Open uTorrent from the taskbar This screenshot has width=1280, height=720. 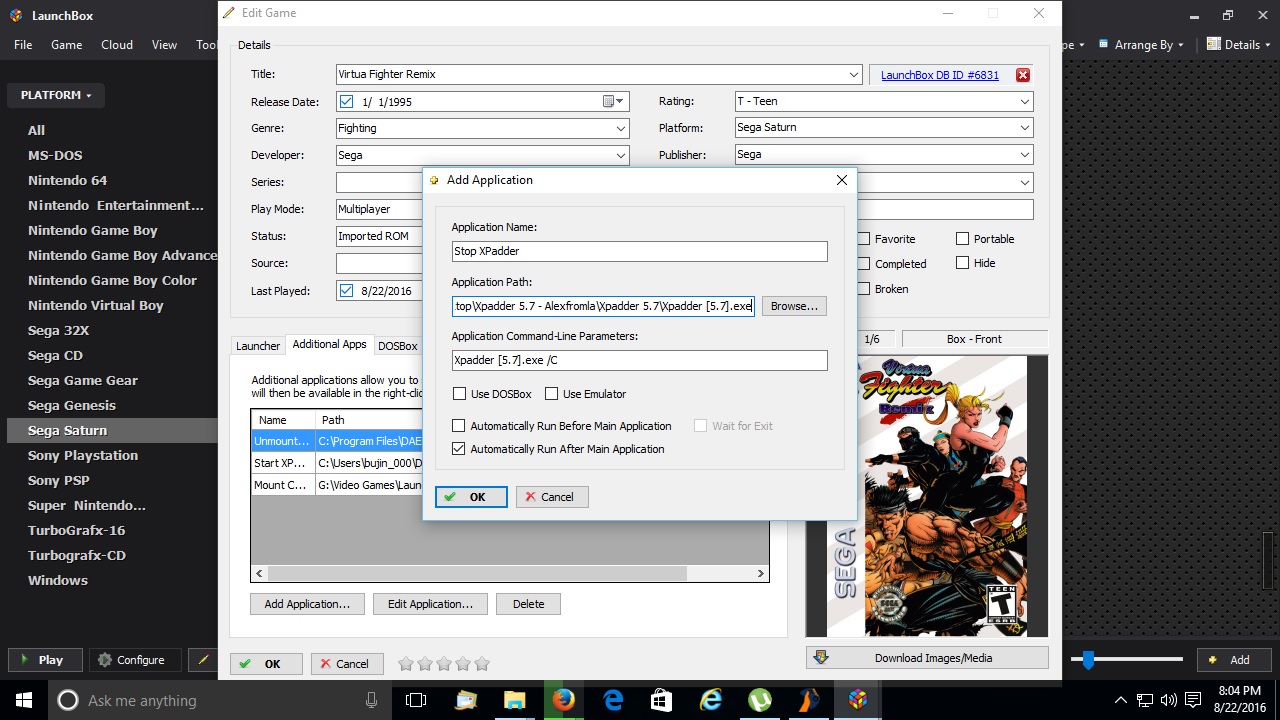[x=760, y=700]
